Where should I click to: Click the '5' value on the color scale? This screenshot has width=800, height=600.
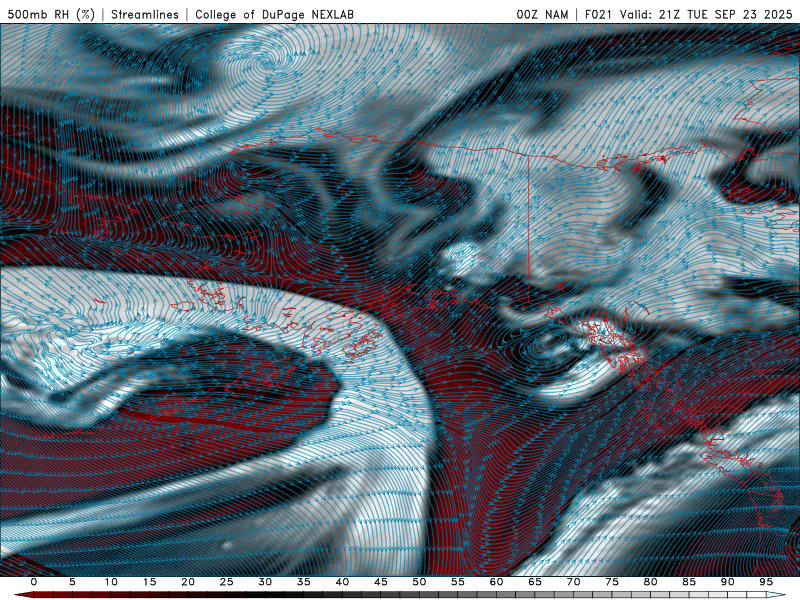click(72, 582)
